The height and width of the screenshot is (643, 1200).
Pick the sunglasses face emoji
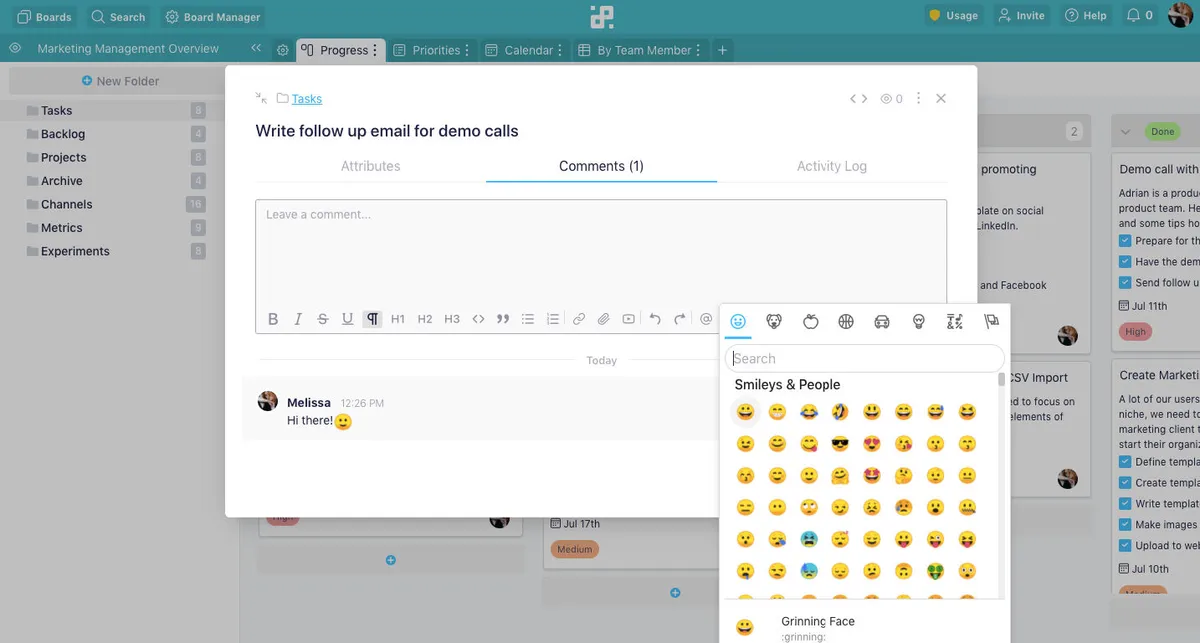840,443
